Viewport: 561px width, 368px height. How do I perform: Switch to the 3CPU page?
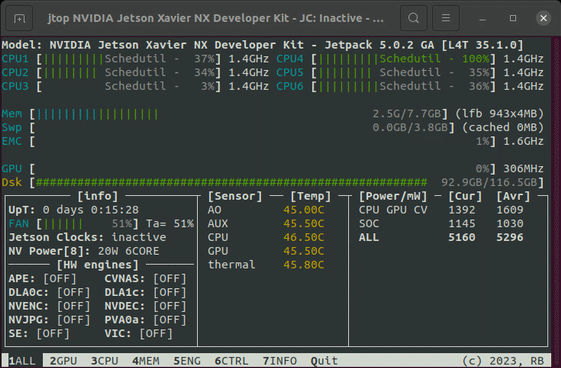pos(104,361)
